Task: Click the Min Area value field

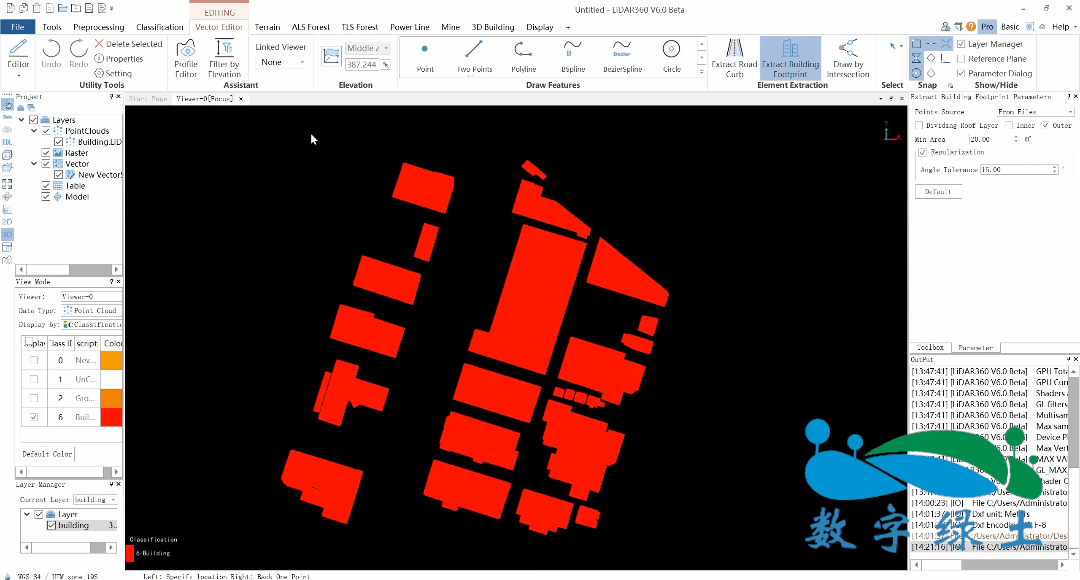Action: [x=995, y=139]
